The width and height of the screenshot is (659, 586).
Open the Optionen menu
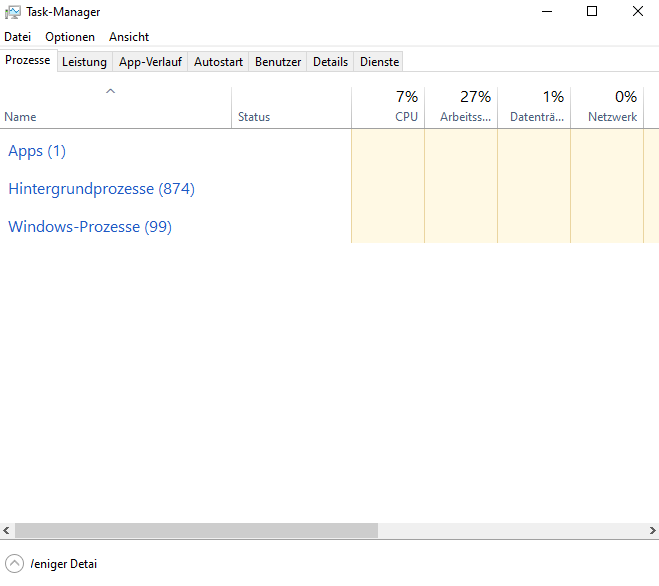[70, 37]
